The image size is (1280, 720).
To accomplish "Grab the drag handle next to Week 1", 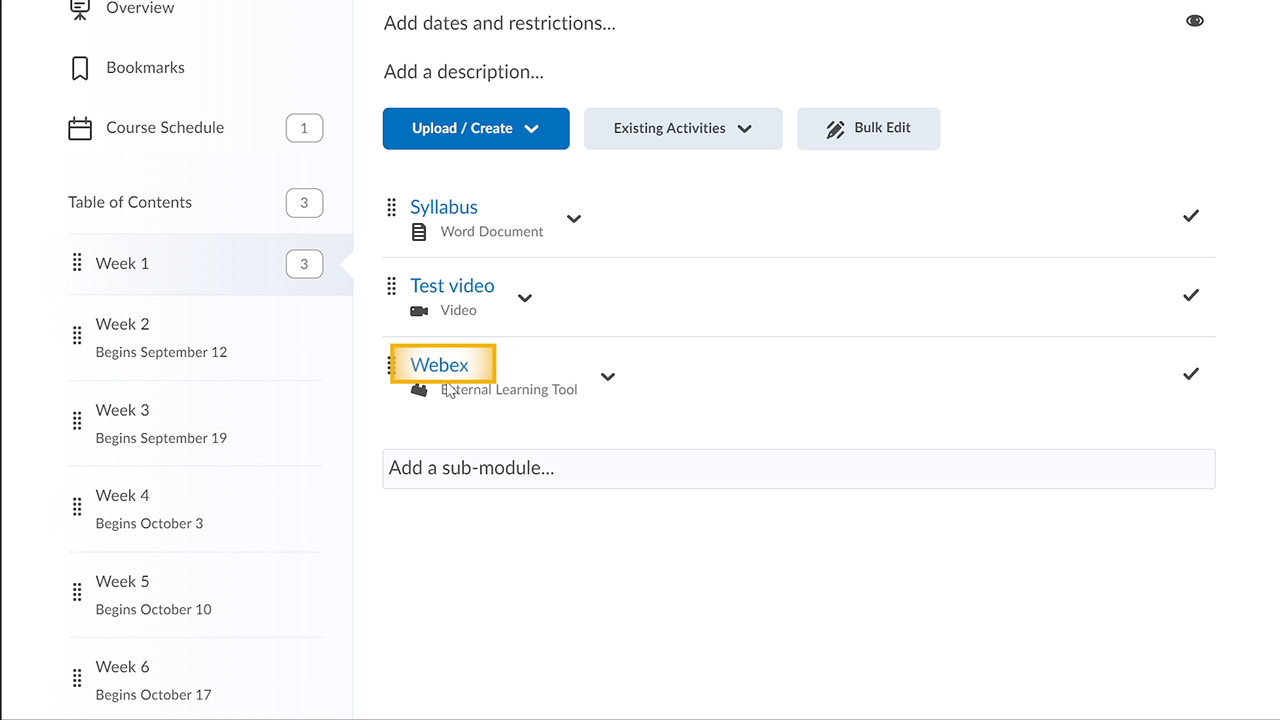I will 77,263.
